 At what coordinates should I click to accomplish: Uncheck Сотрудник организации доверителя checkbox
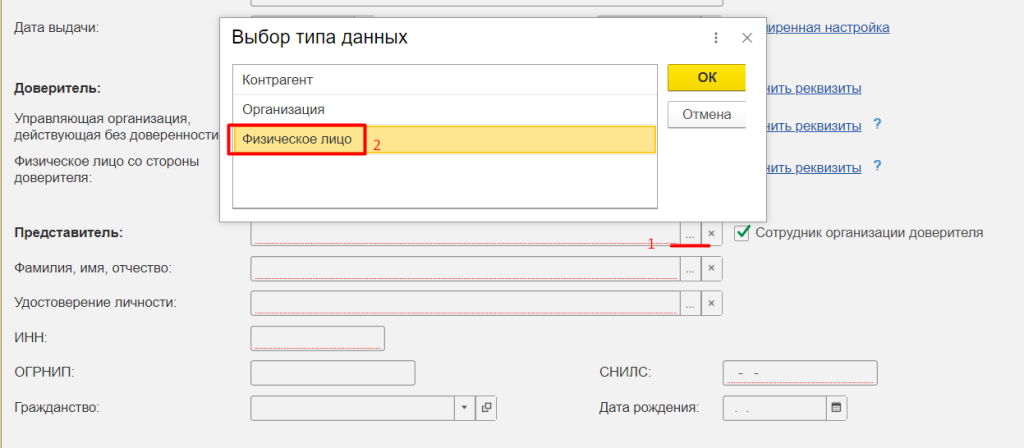[x=742, y=233]
